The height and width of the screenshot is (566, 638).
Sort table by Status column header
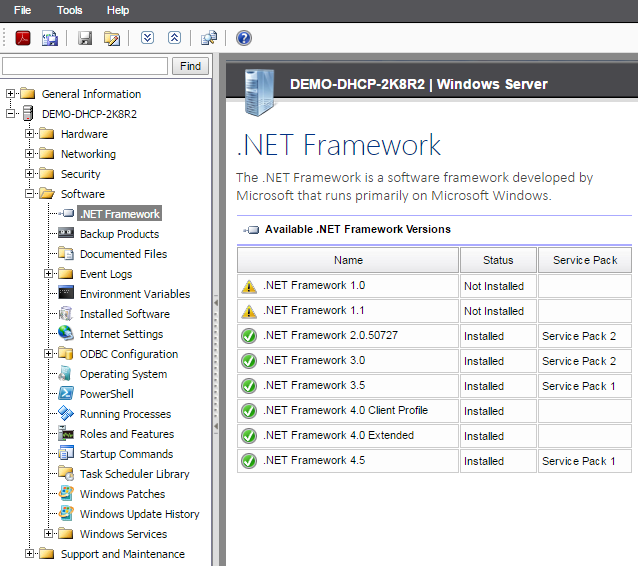[498, 260]
